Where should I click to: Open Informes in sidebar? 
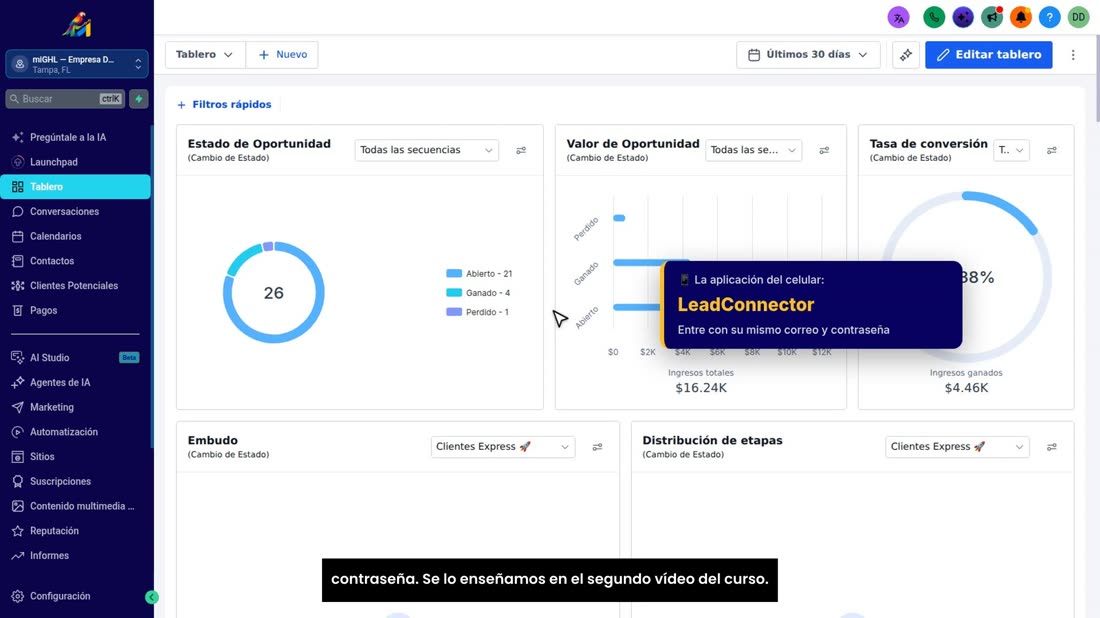point(76,556)
